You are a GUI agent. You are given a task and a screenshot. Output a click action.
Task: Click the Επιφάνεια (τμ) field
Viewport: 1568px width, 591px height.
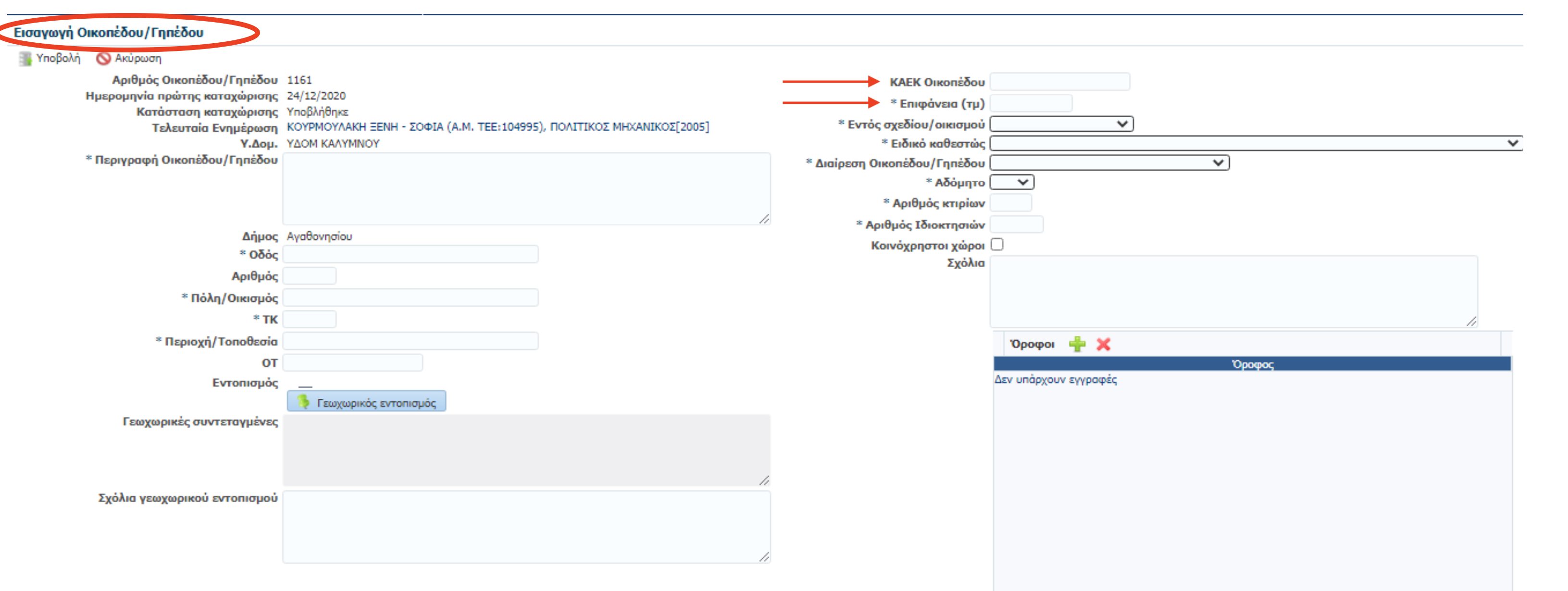(x=1031, y=103)
